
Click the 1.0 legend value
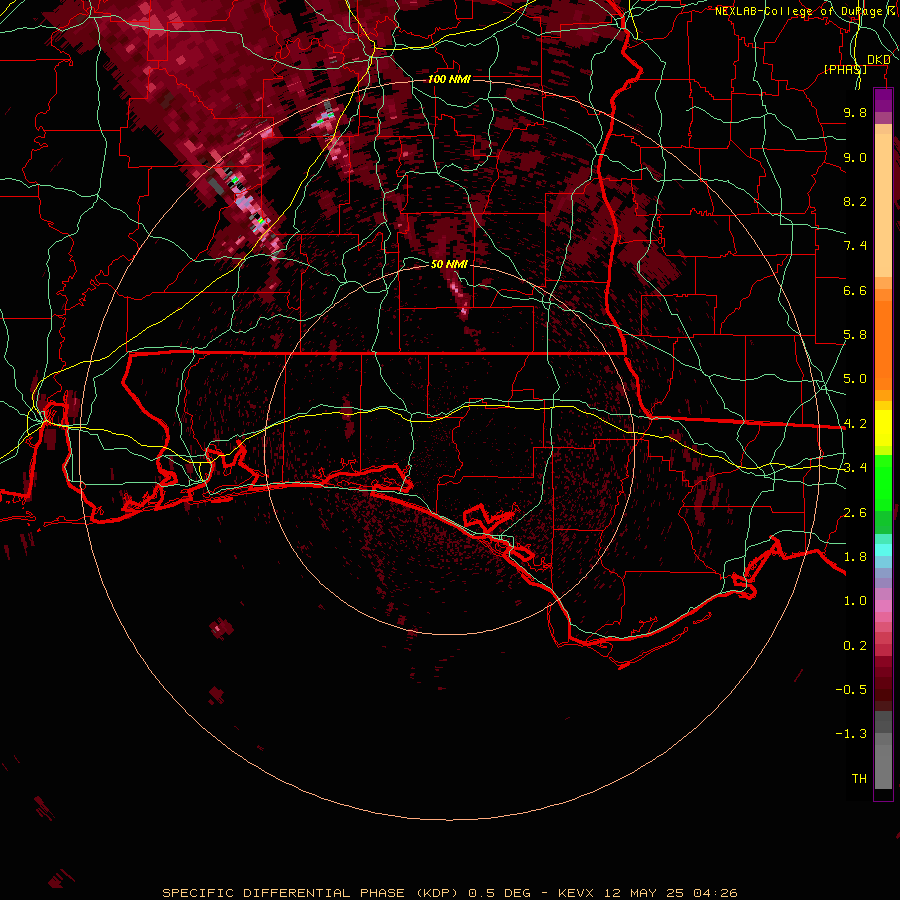[x=855, y=601]
